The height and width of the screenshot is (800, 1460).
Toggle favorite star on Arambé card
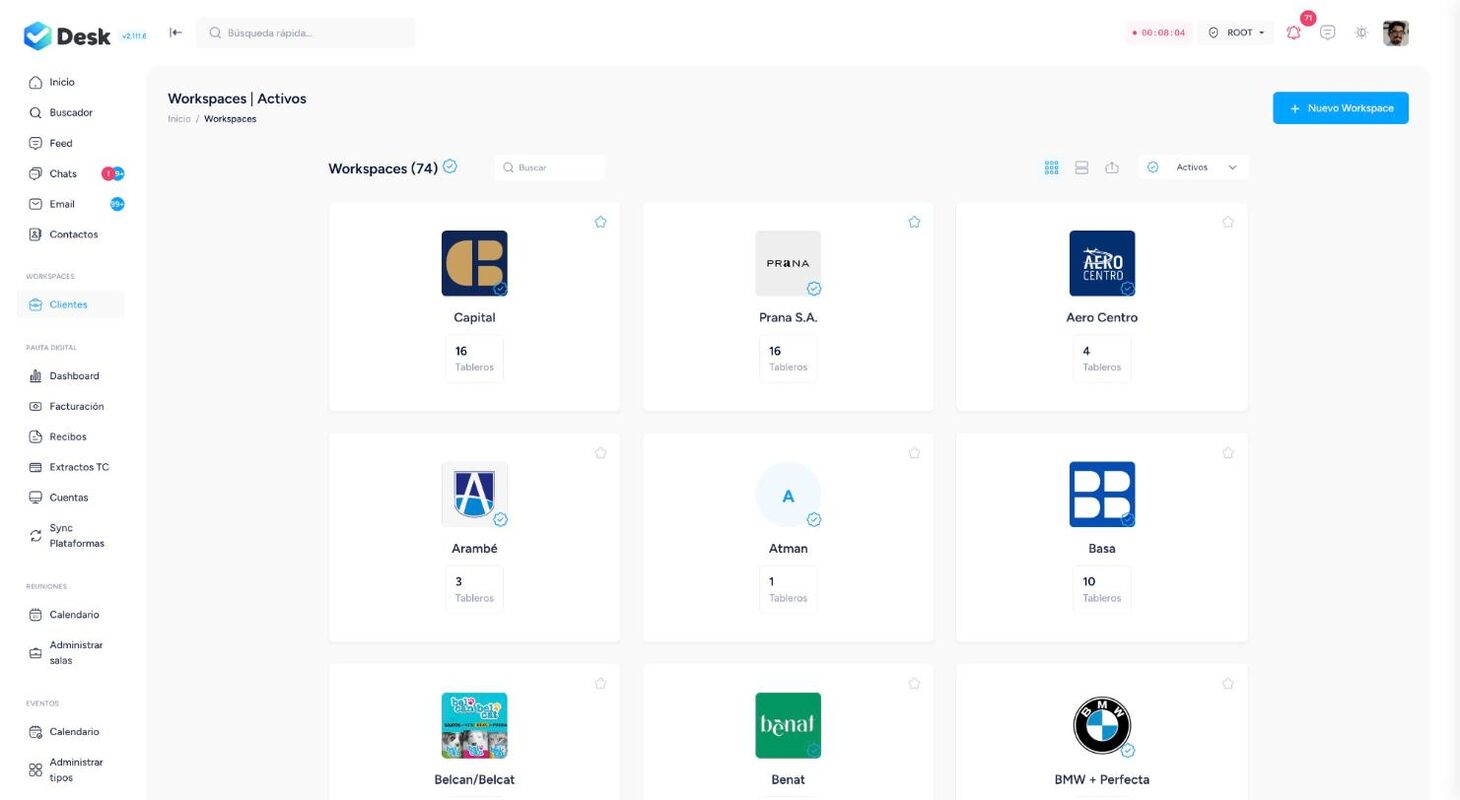(x=600, y=453)
